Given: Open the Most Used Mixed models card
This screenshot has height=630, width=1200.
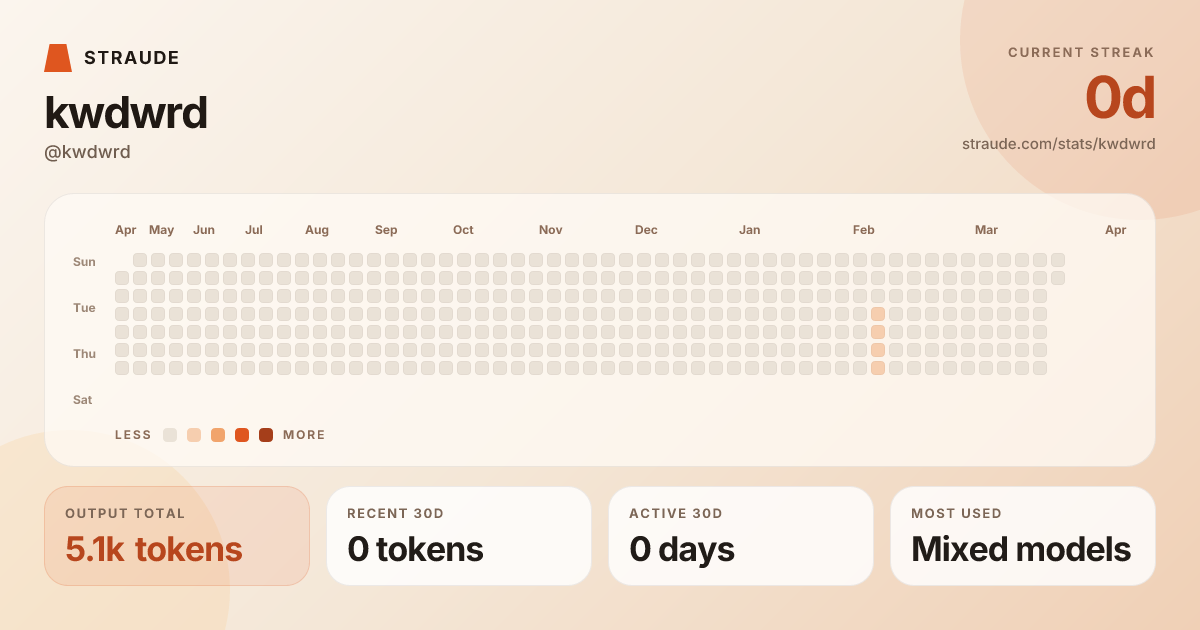Looking at the screenshot, I should coord(1023,536).
